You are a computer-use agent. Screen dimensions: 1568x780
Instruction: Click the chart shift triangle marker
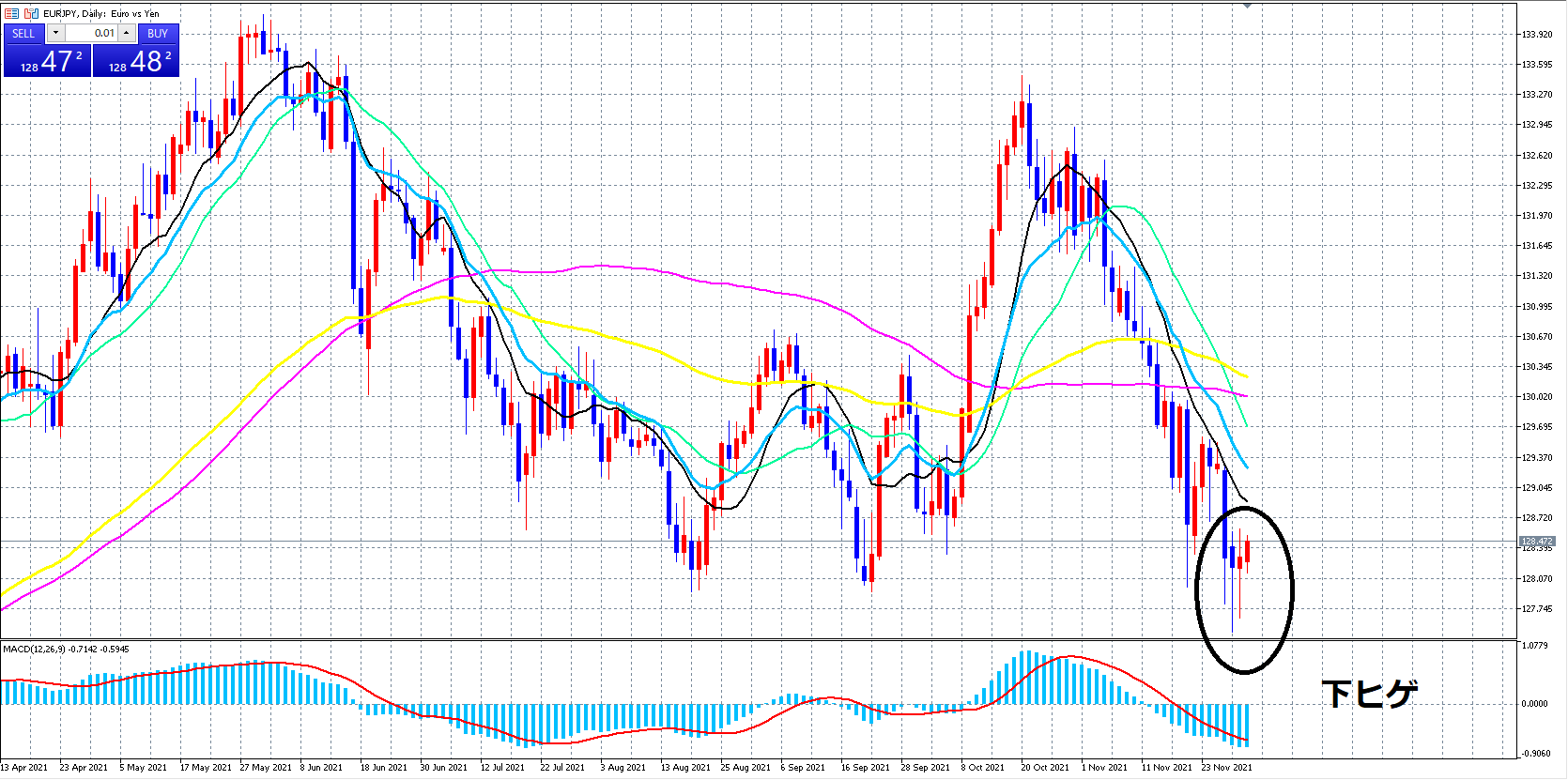coord(1247,6)
